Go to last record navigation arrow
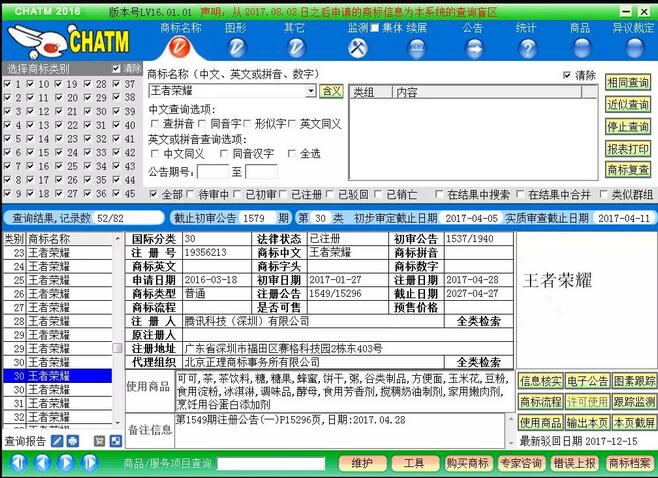The image size is (658, 478). [89, 463]
